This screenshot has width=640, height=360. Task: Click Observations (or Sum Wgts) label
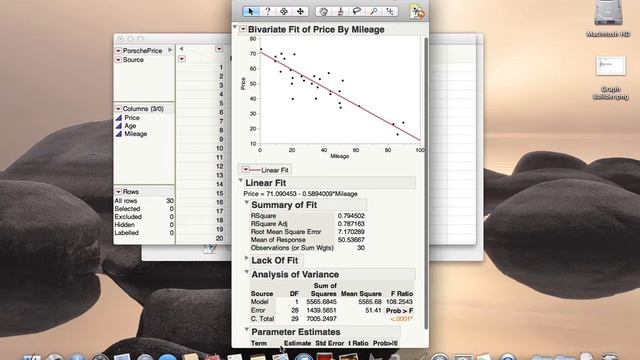pyautogui.click(x=292, y=248)
